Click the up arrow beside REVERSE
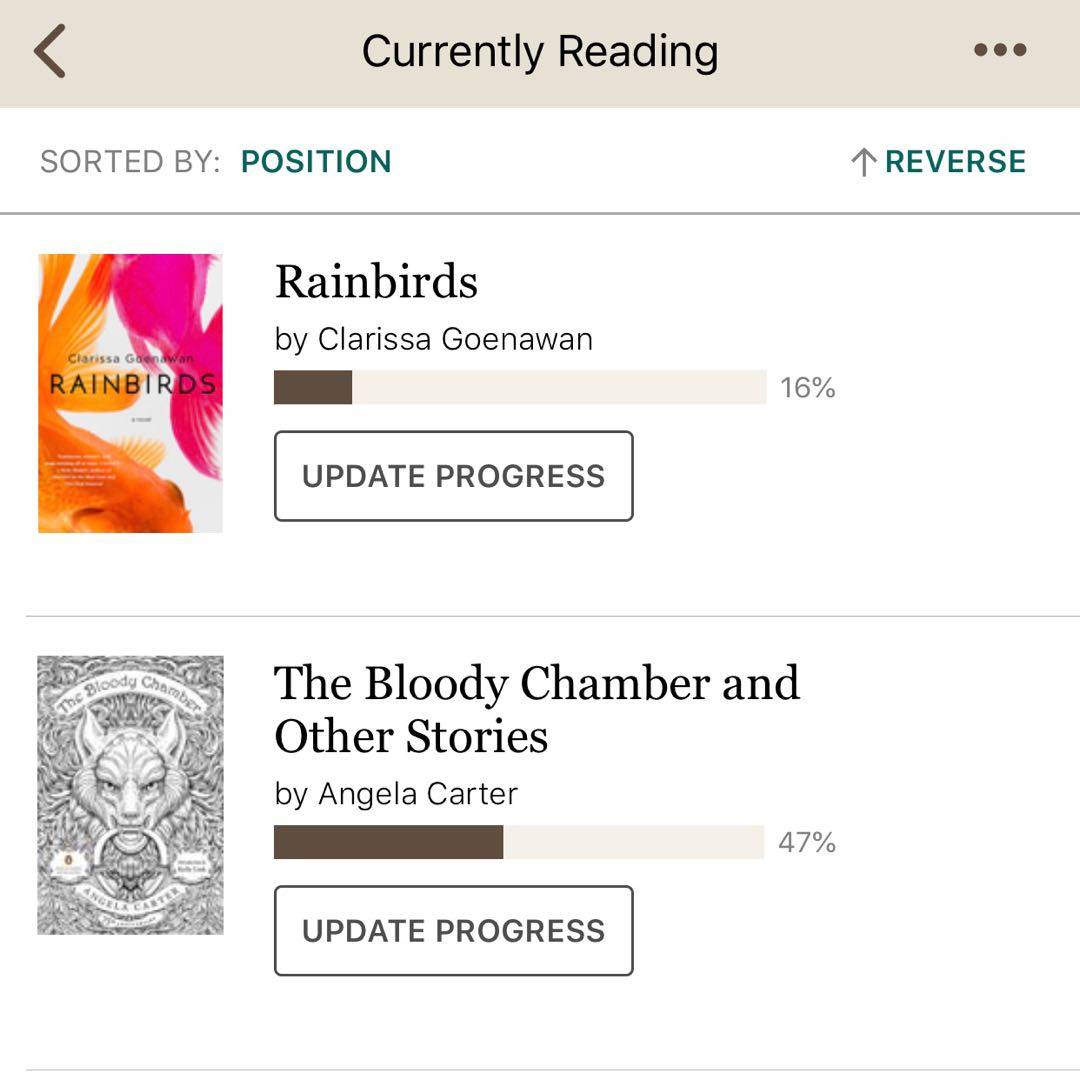Screen dimensions: 1080x1080 pyautogui.click(x=863, y=162)
